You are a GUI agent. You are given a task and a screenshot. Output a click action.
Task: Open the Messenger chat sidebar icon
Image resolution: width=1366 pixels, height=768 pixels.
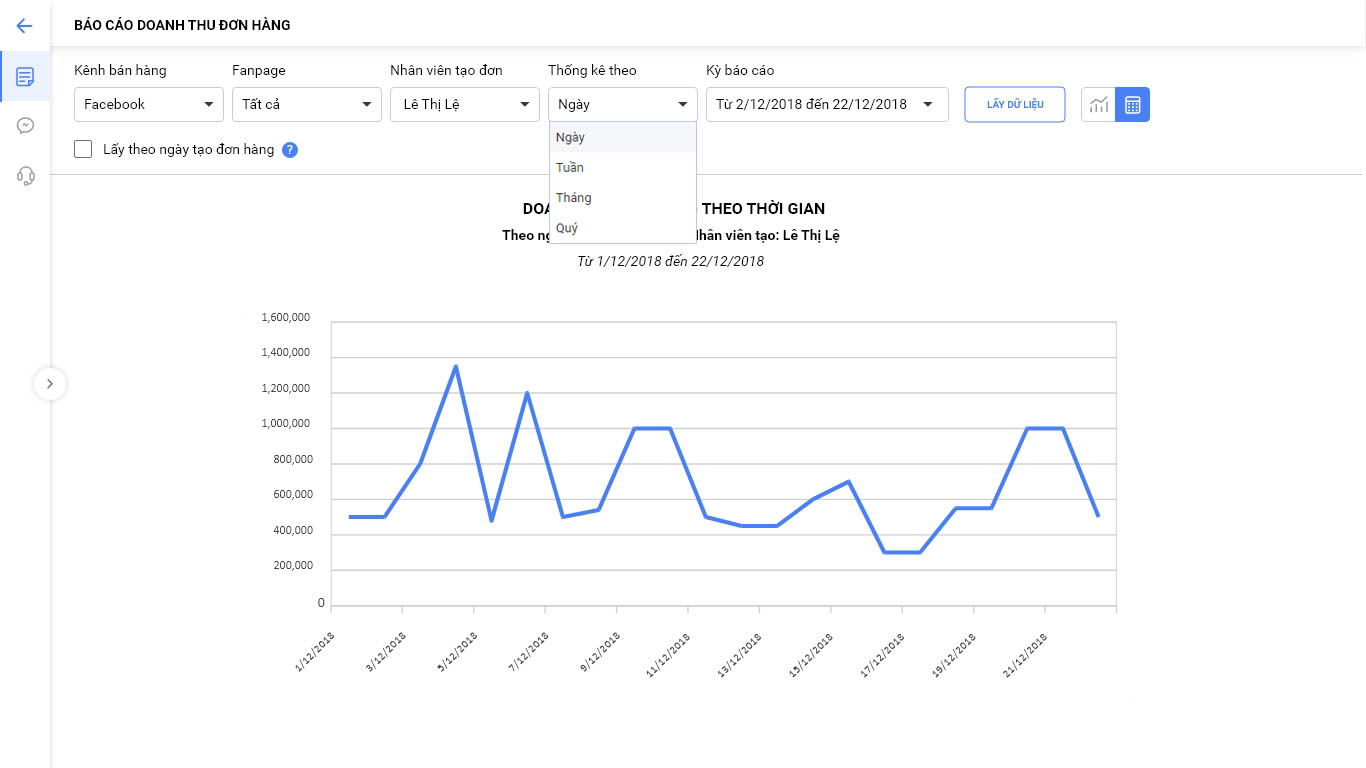coord(25,126)
